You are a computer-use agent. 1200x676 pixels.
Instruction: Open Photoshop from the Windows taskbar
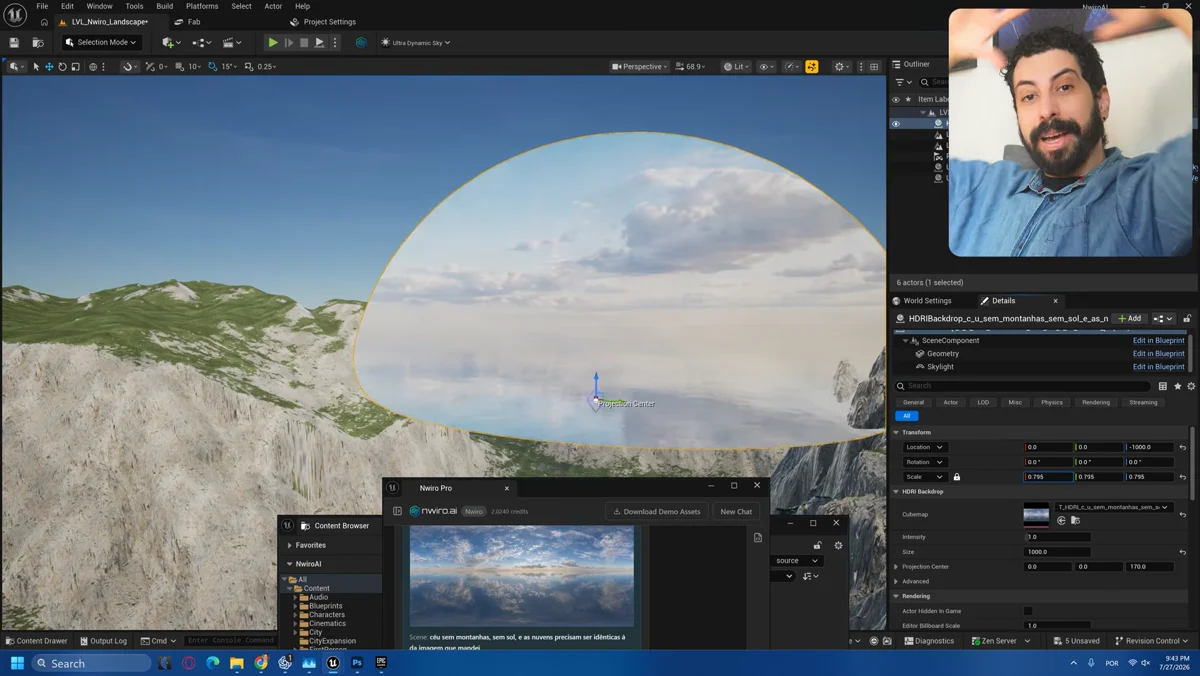point(357,663)
